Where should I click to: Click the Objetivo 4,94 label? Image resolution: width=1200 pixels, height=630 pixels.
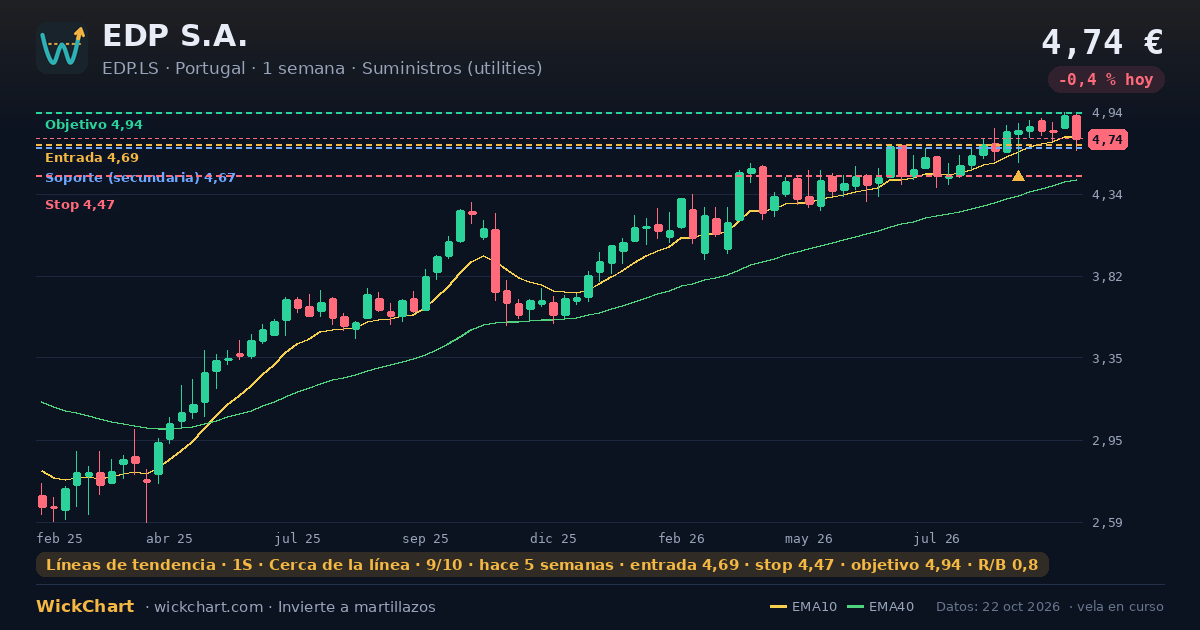(x=94, y=125)
